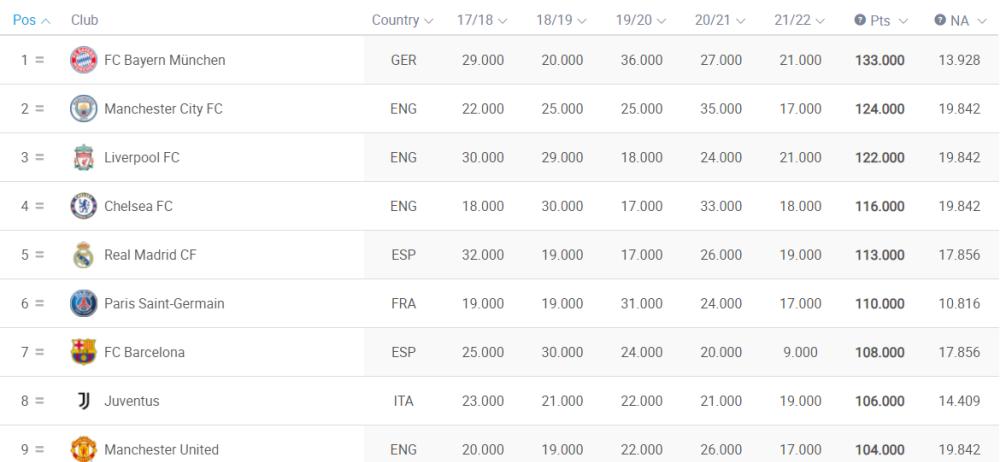
Task: Sort the table by Pos column
Action: click(x=31, y=20)
